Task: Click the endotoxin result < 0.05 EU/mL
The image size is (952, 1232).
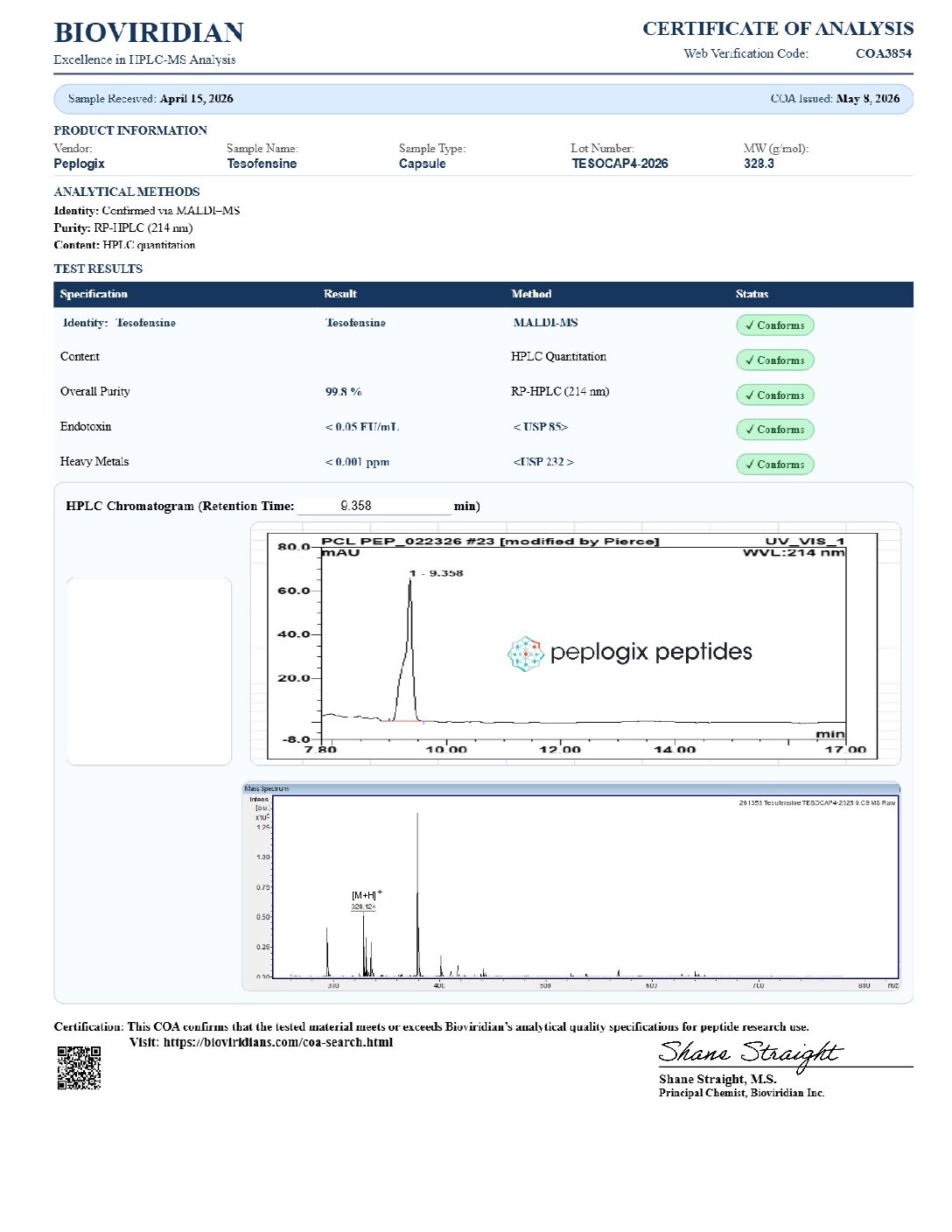Action: click(362, 427)
